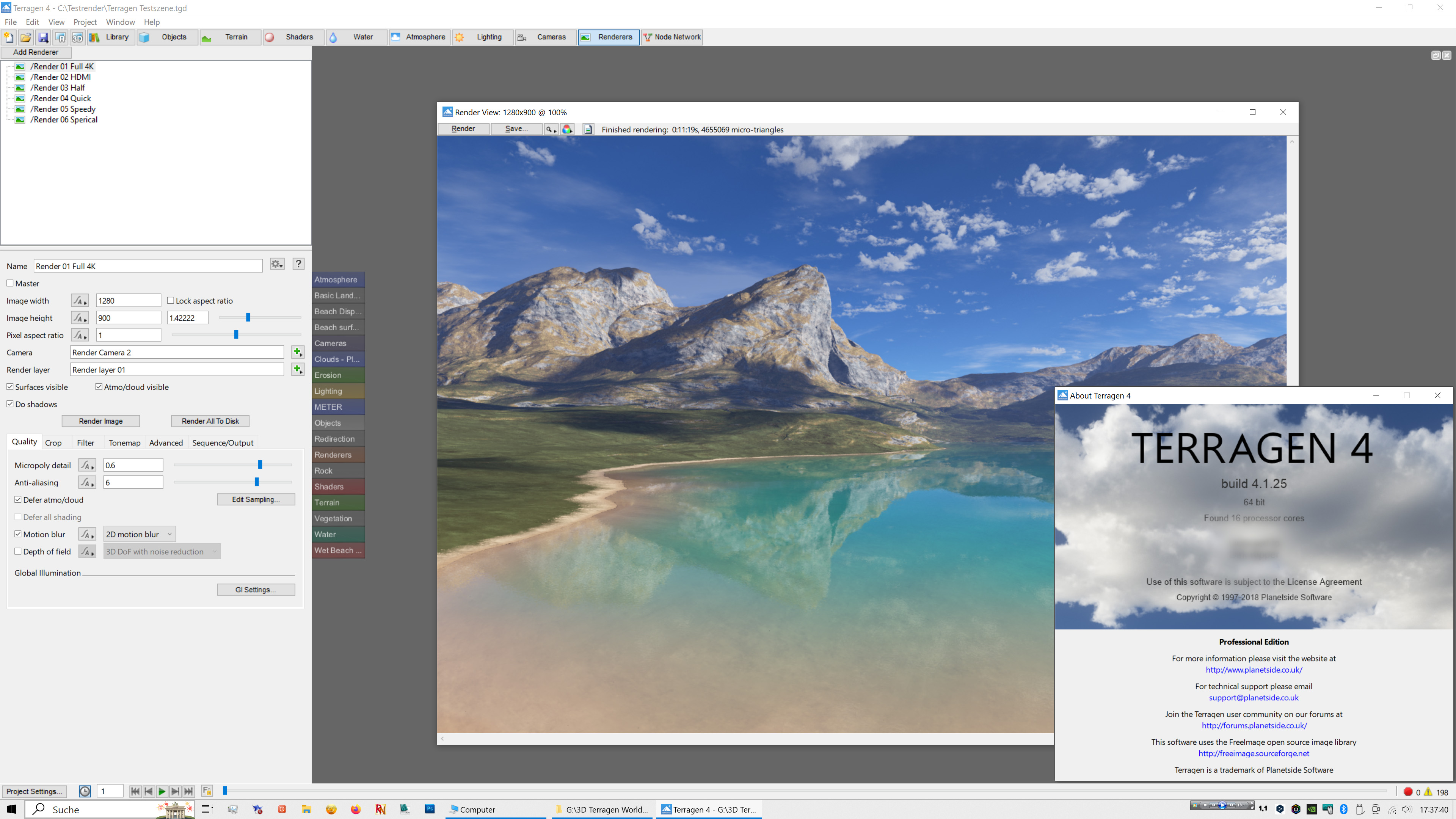Image resolution: width=1456 pixels, height=819 pixels.
Task: Open render log document icon
Action: pos(588,129)
